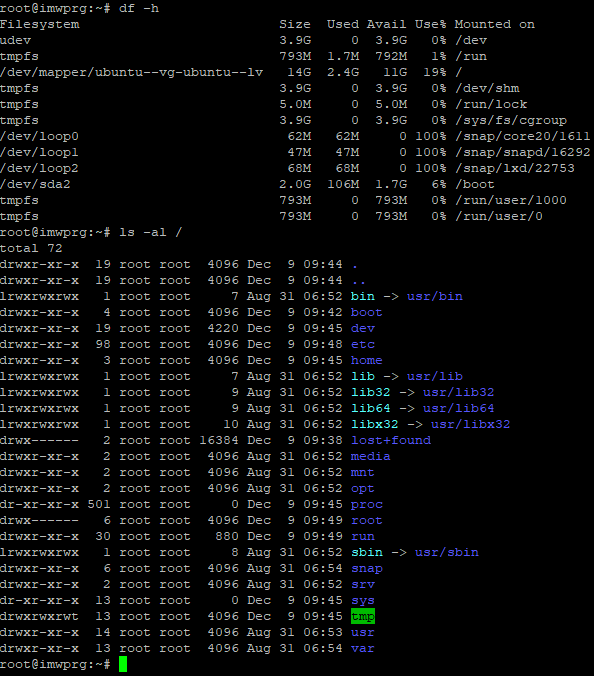Screen dimensions: 594x676
Task: Click the 'Mounted on' column header
Action: click(x=495, y=24)
